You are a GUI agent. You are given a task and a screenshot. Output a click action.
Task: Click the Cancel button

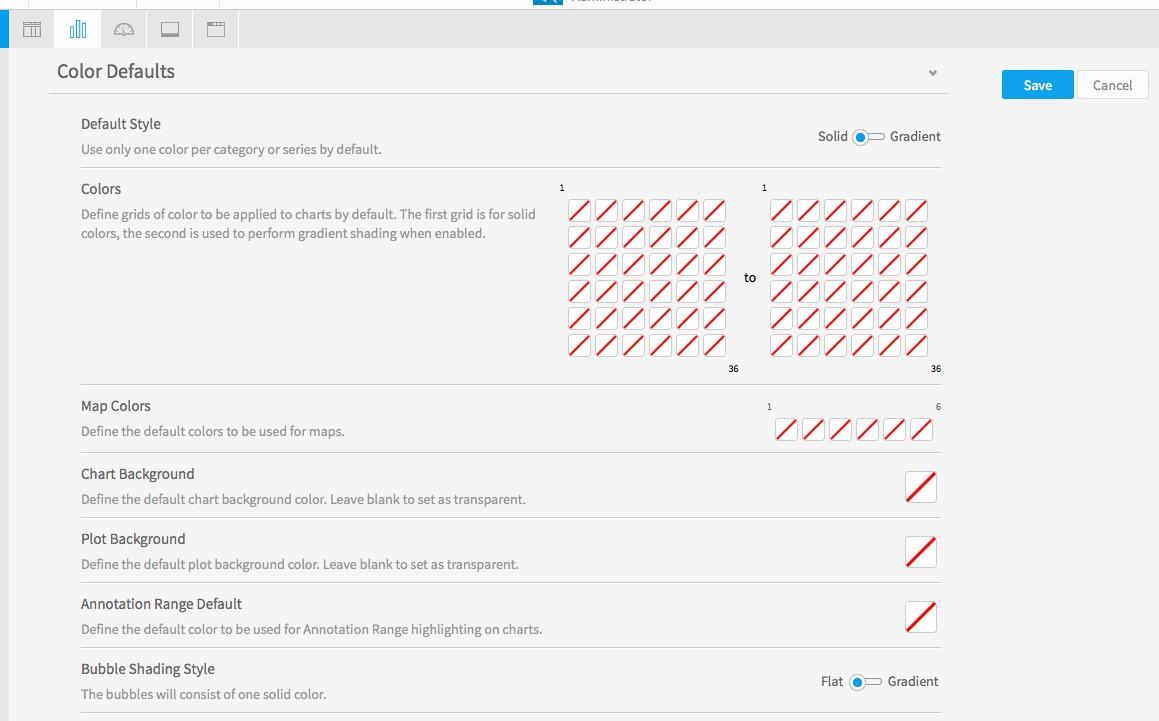pos(1112,85)
